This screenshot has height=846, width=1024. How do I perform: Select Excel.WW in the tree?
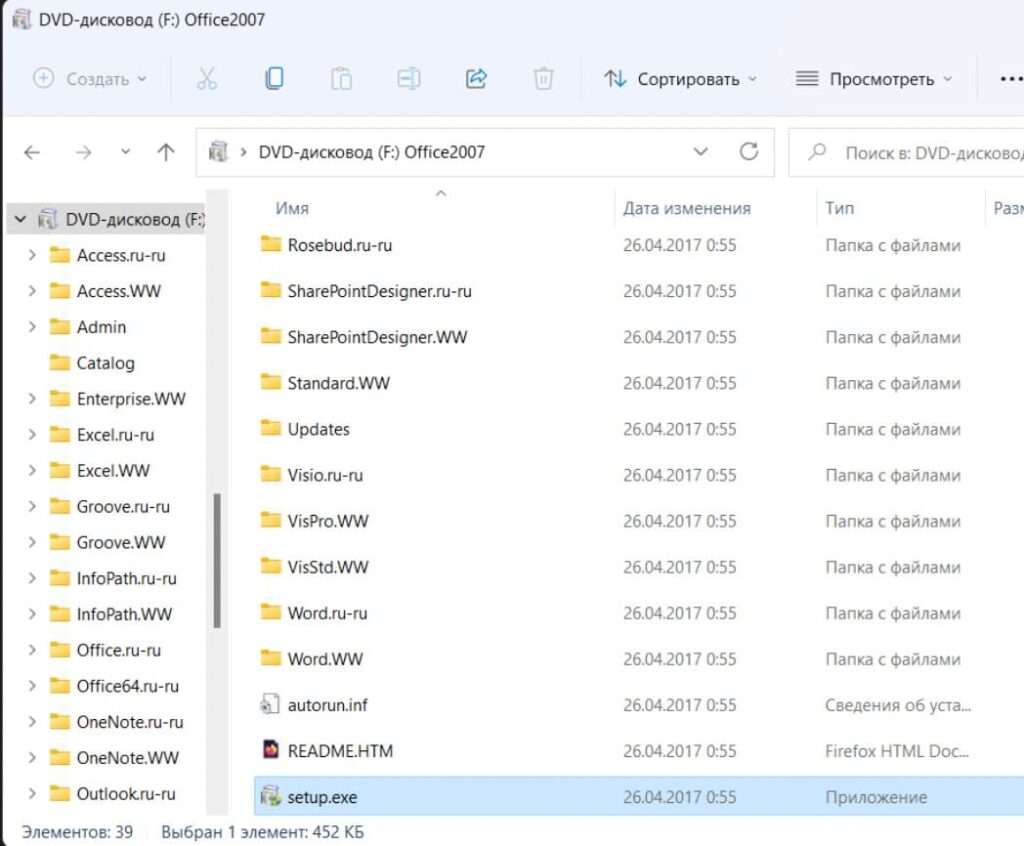coord(113,470)
